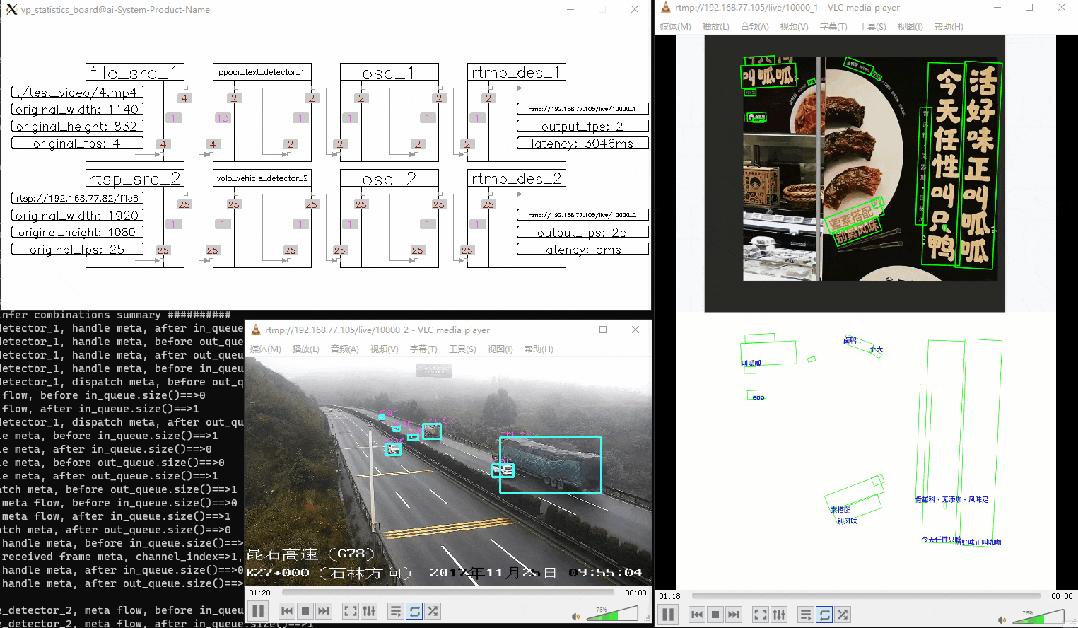1078x628 pixels.
Task: Toggle fullscreen in the highway video VLC player
Action: (350, 611)
